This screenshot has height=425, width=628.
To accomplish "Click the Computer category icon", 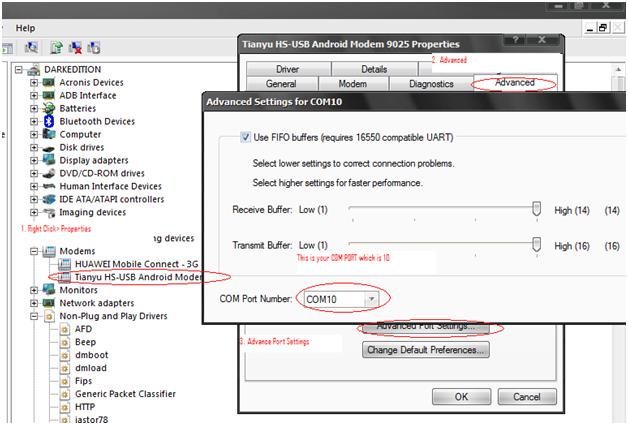I will point(49,134).
